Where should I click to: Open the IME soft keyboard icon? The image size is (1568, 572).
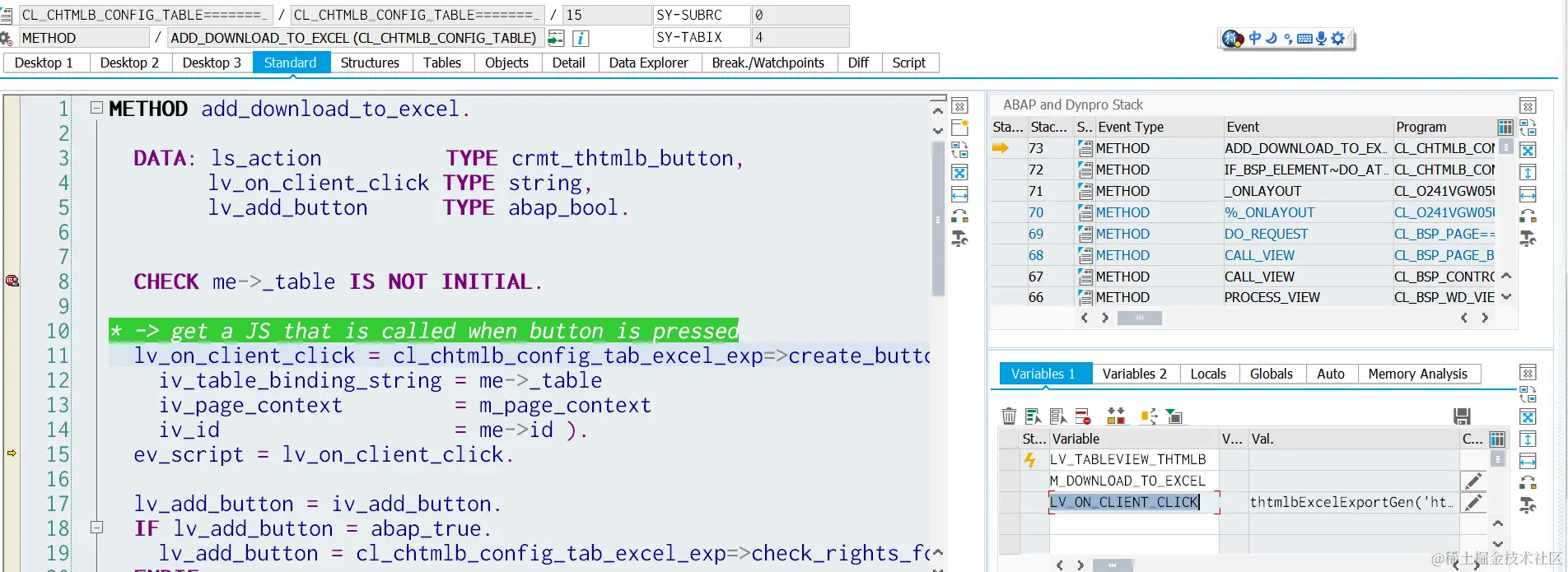1304,38
